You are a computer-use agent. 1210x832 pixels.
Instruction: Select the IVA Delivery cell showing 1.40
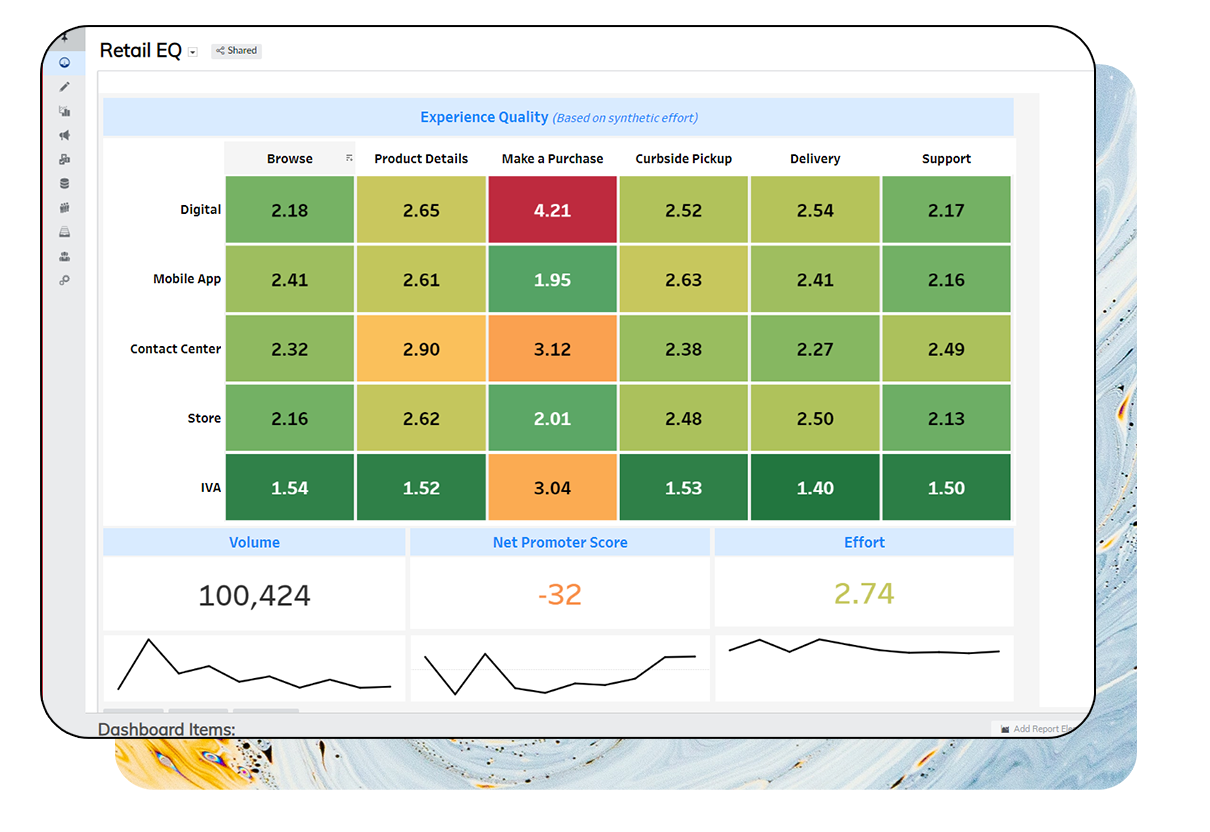(x=815, y=487)
